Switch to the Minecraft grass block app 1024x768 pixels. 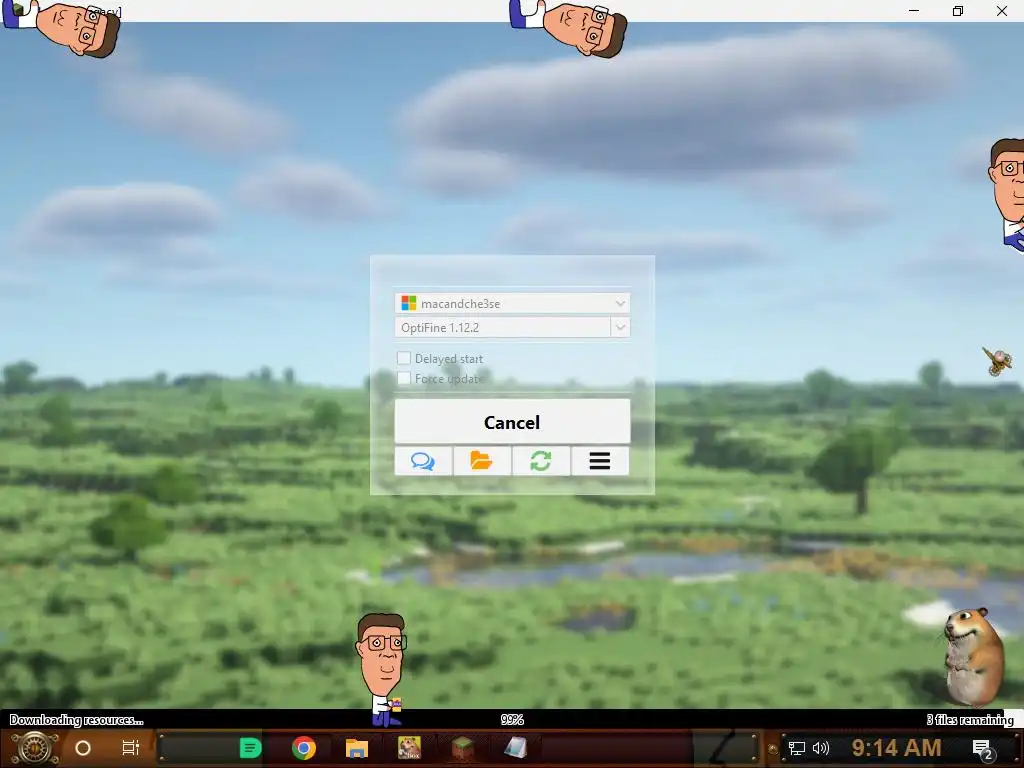(462, 748)
